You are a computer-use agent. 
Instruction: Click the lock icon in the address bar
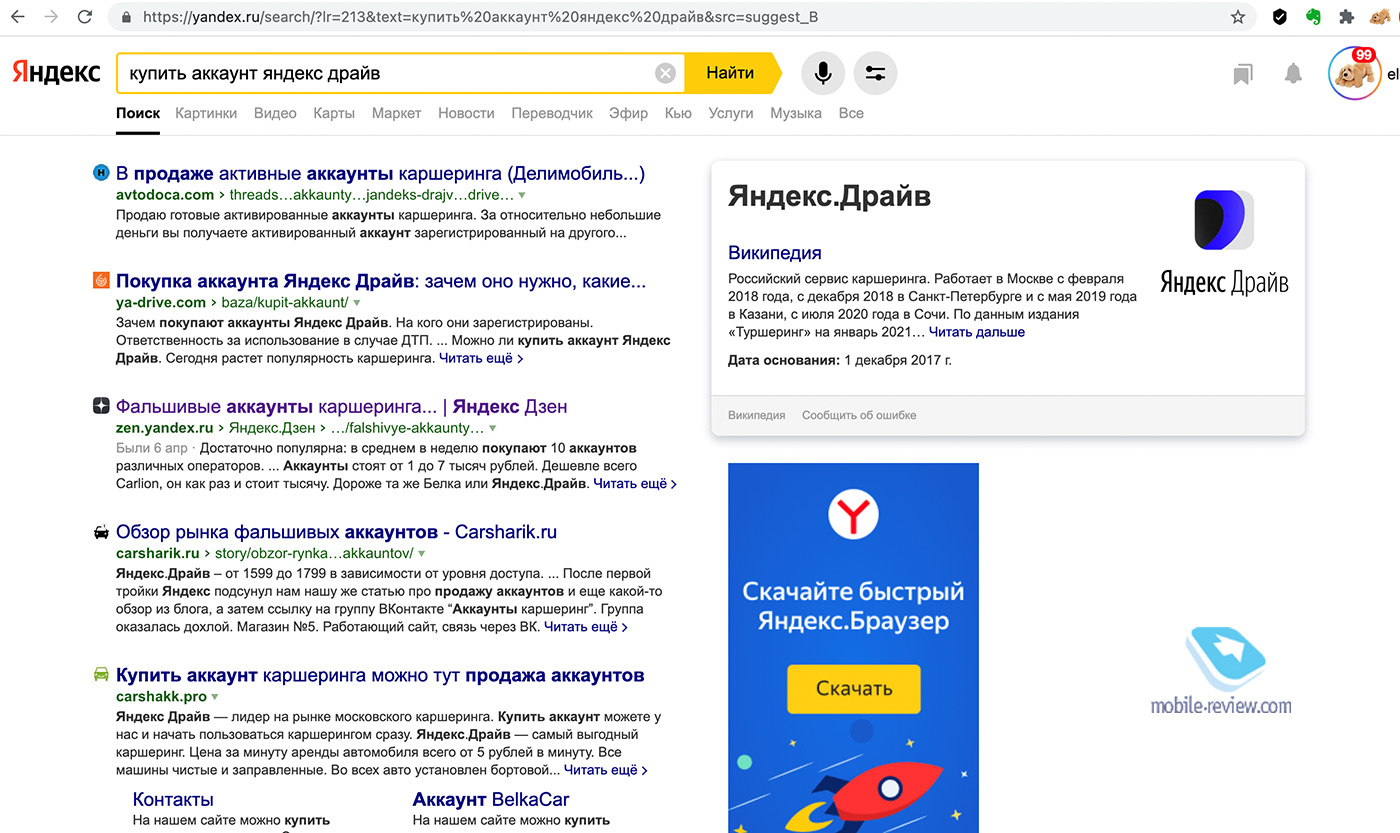[126, 17]
